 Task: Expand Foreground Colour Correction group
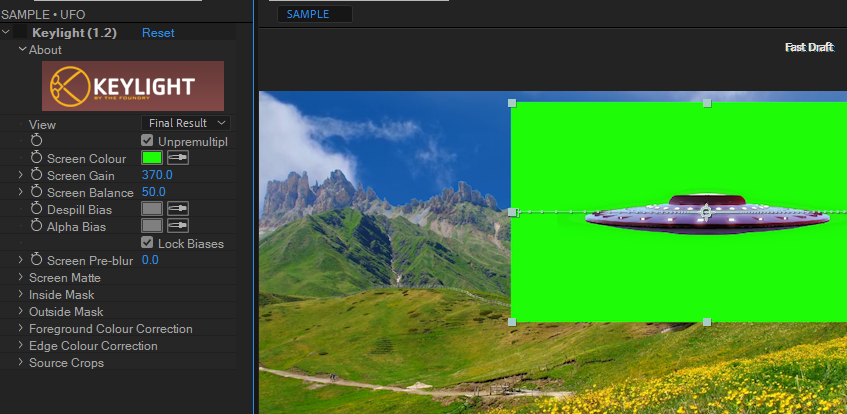click(x=21, y=328)
